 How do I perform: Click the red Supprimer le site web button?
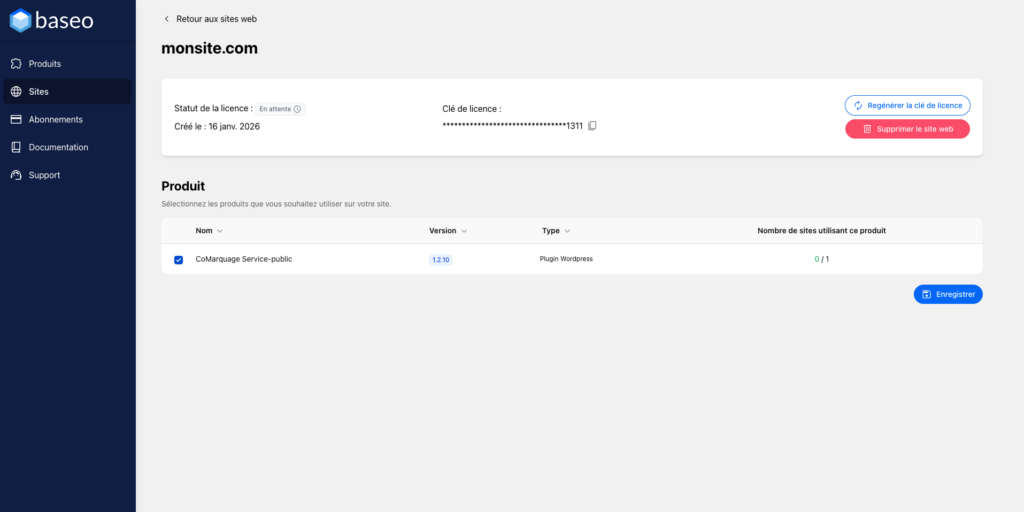tap(907, 129)
